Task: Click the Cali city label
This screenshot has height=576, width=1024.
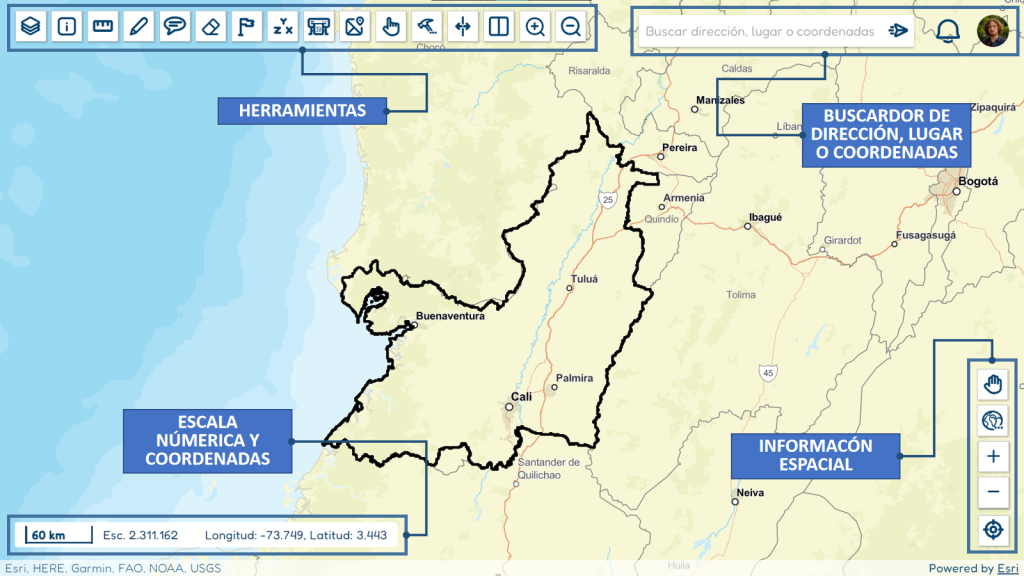Action: [521, 396]
